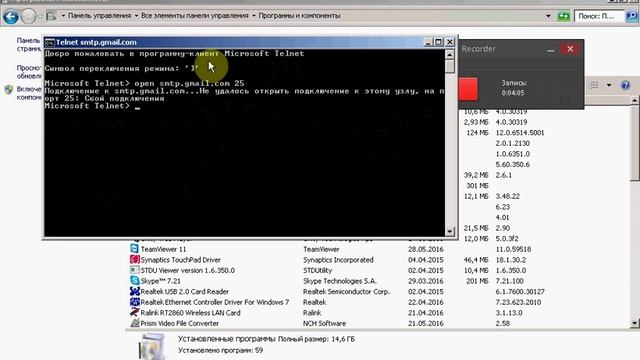The height and width of the screenshot is (360, 640).
Task: Click Telnet scrollbar down arrow
Action: 449,231
